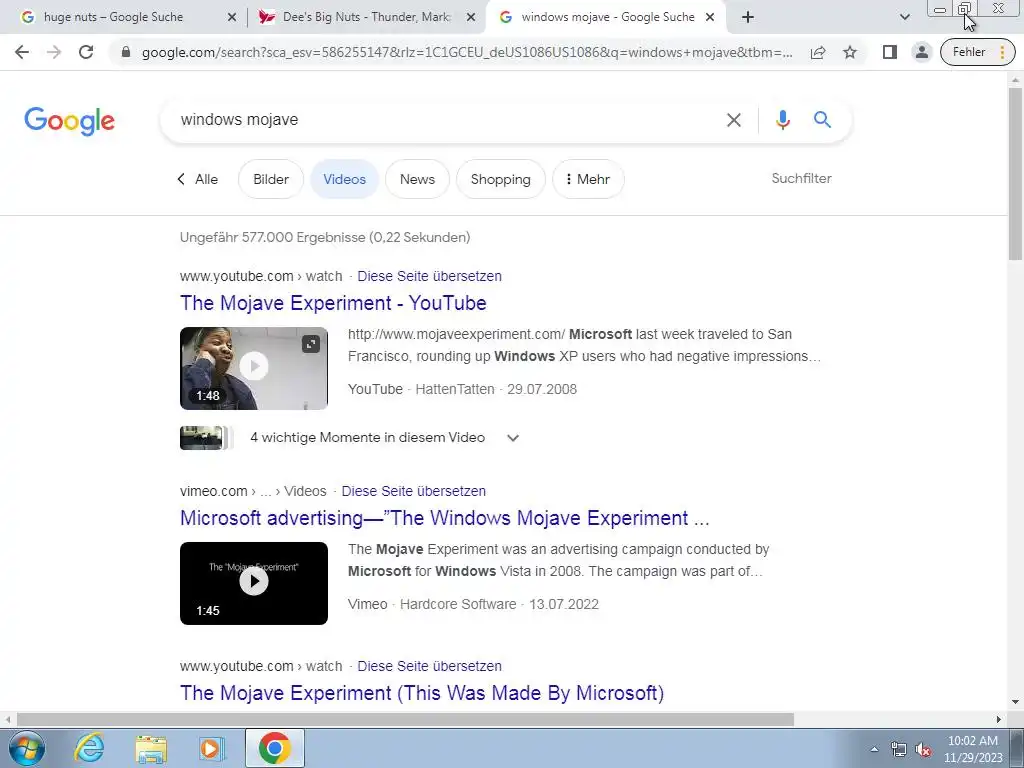Translate the vimeo.com result page
This screenshot has width=1024, height=768.
tap(413, 491)
